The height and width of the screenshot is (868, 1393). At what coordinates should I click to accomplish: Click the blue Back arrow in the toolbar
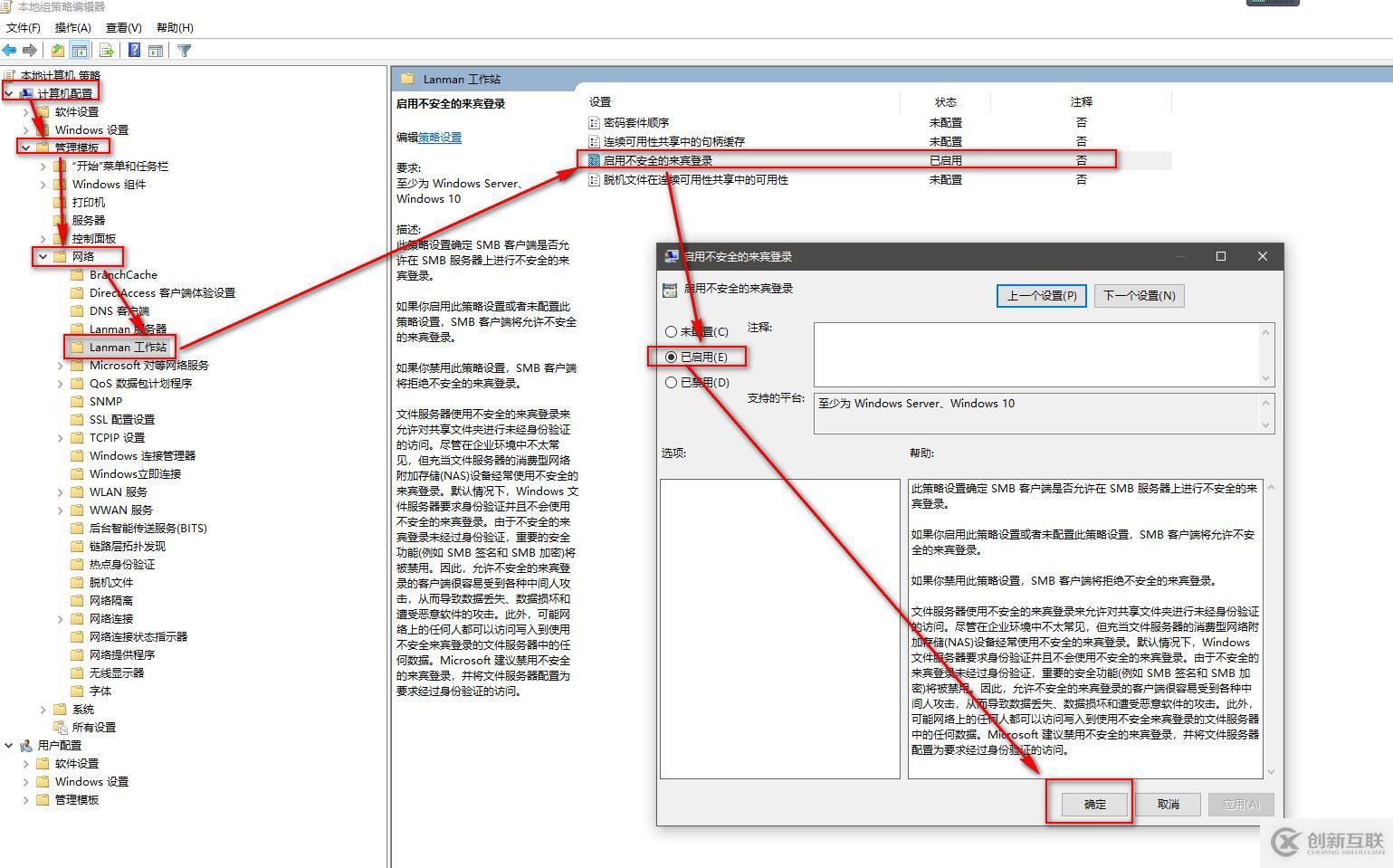click(10, 51)
